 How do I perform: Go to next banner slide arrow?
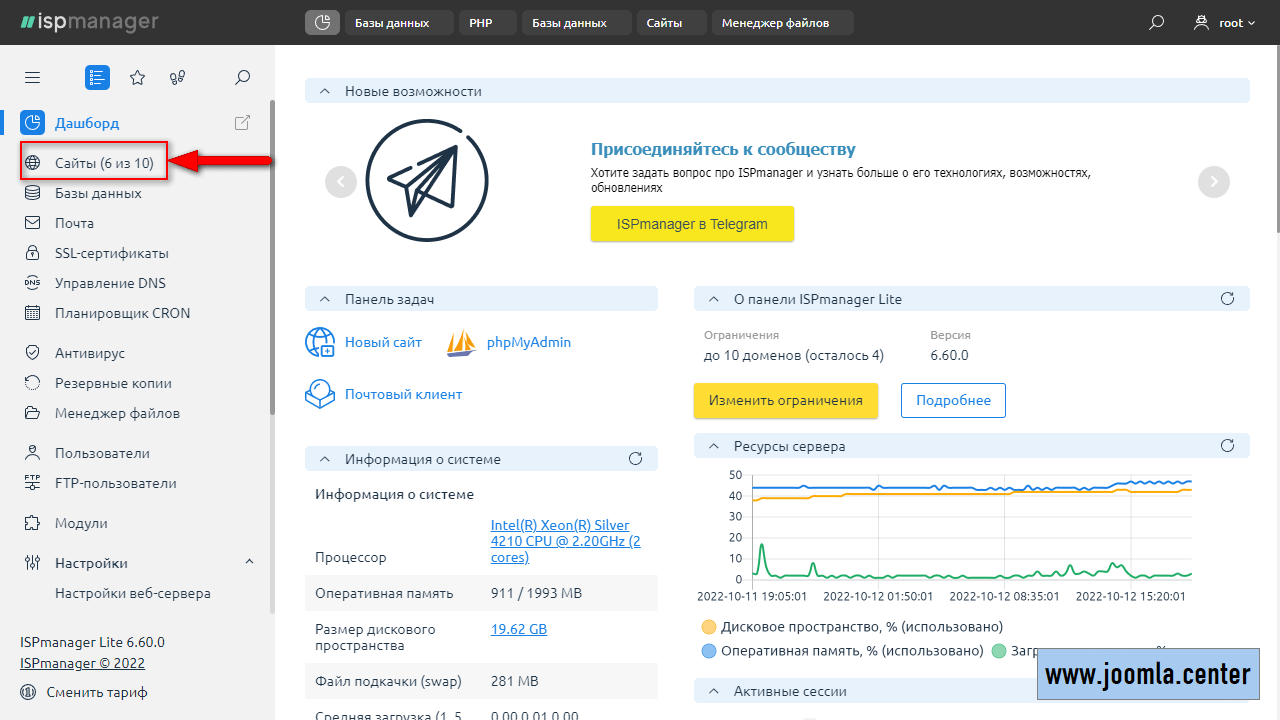pos(1214,181)
